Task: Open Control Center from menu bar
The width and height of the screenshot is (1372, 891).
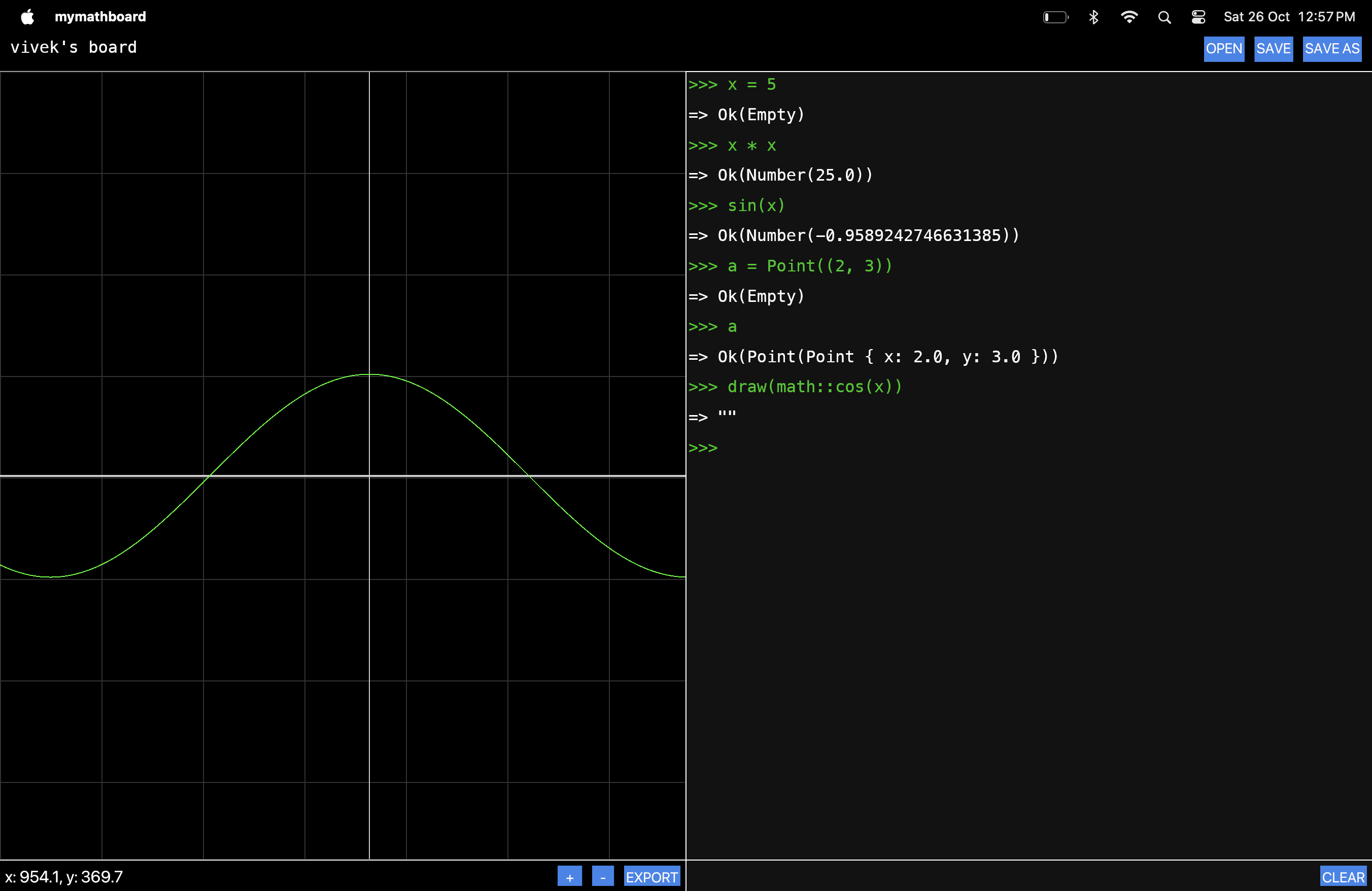Action: (x=1198, y=17)
